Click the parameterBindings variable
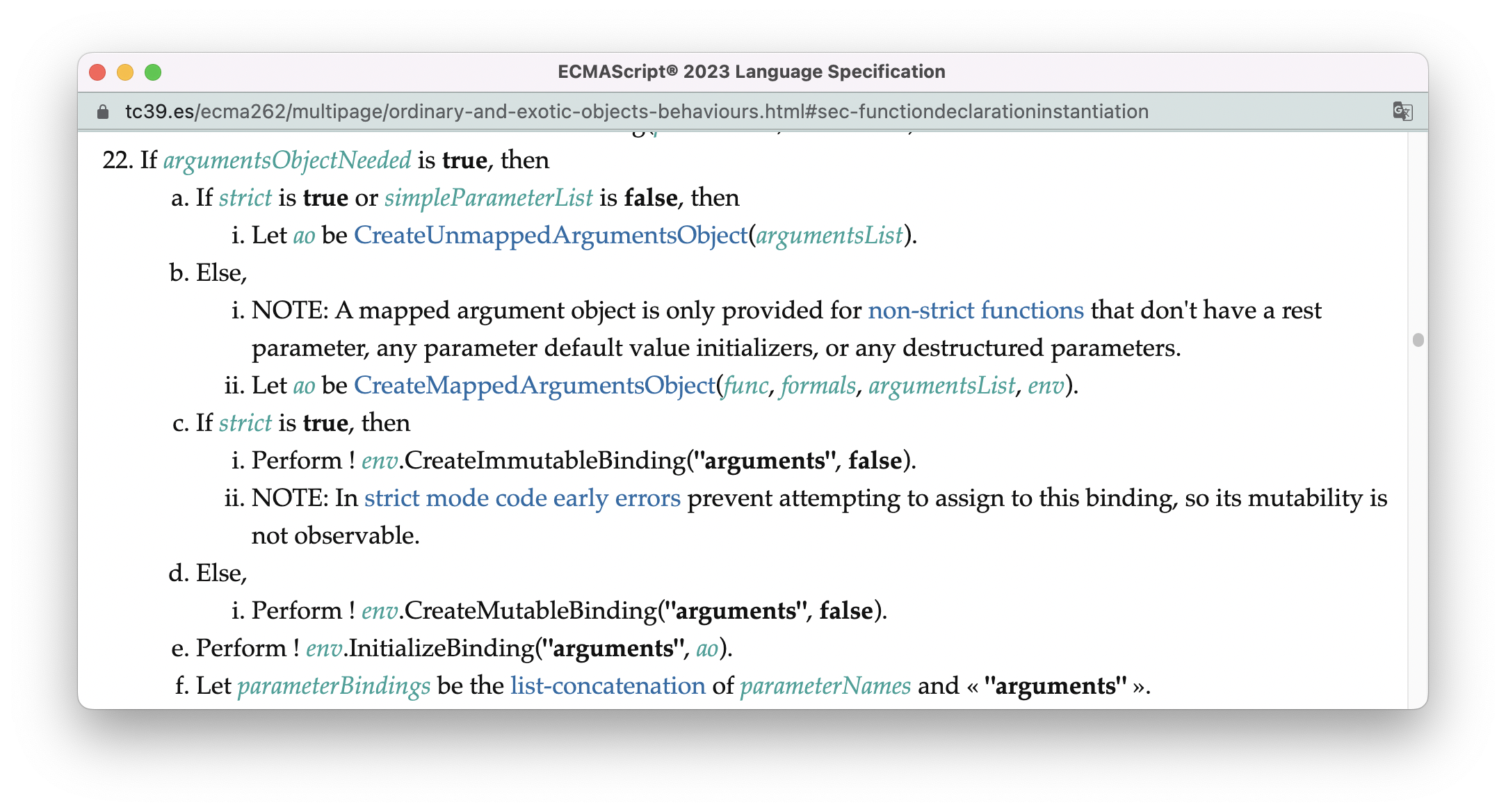The height and width of the screenshot is (812, 1506). pyautogui.click(x=334, y=685)
